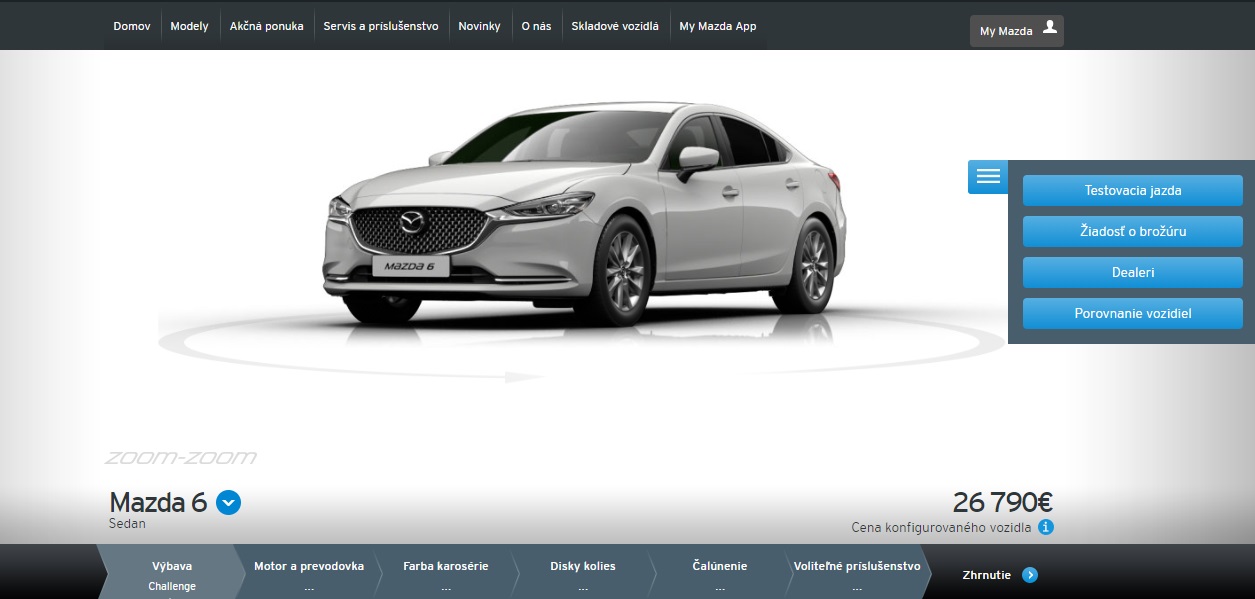
Task: Go to Voliteľné príslušenstvo step
Action: (x=857, y=572)
